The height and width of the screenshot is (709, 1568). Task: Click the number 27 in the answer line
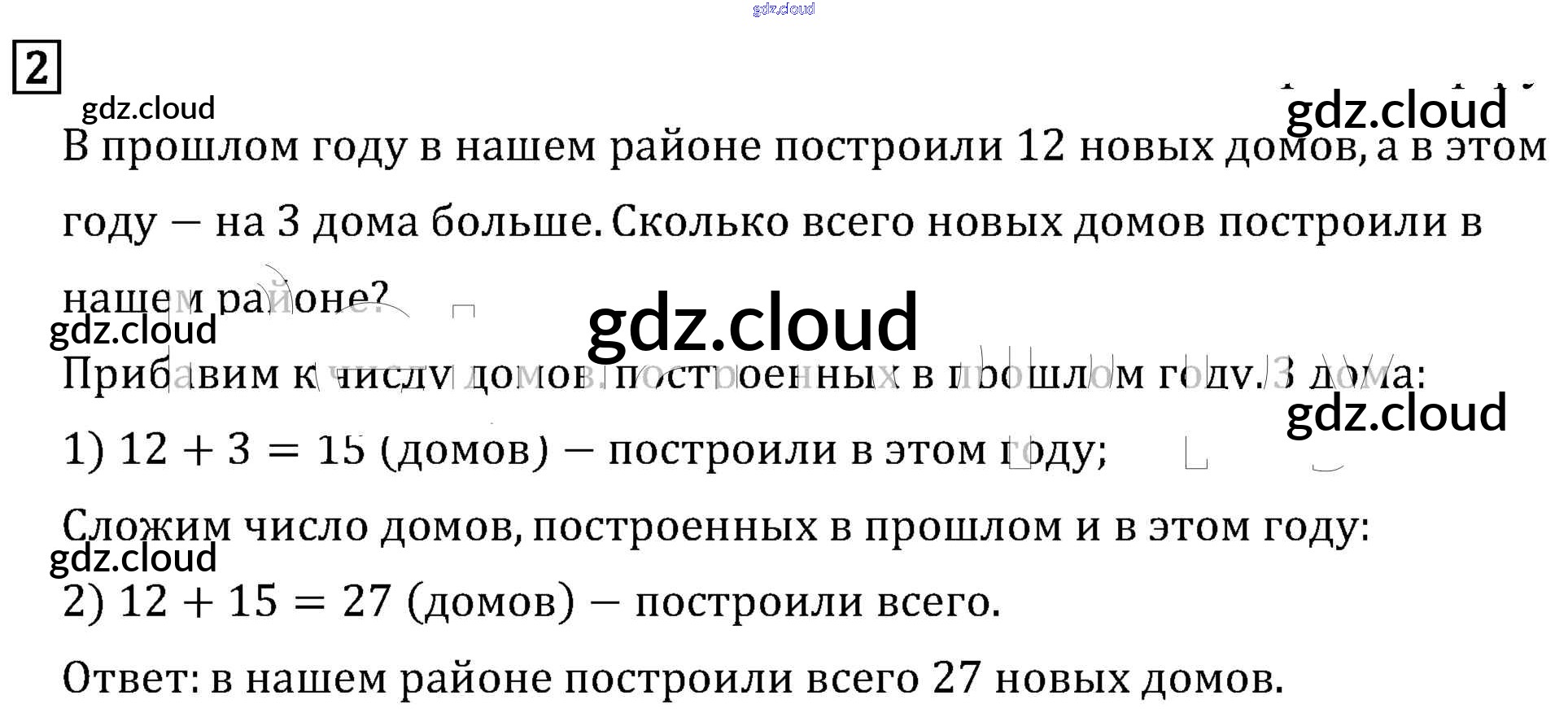[957, 678]
